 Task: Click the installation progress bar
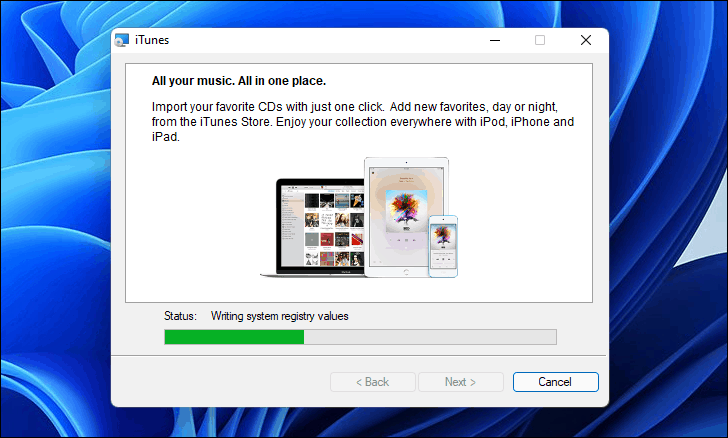[x=360, y=337]
